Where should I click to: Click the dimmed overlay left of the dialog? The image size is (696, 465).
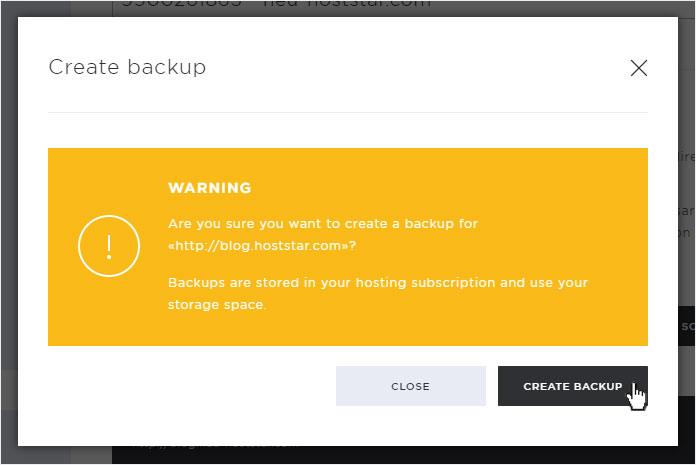click(x=9, y=231)
